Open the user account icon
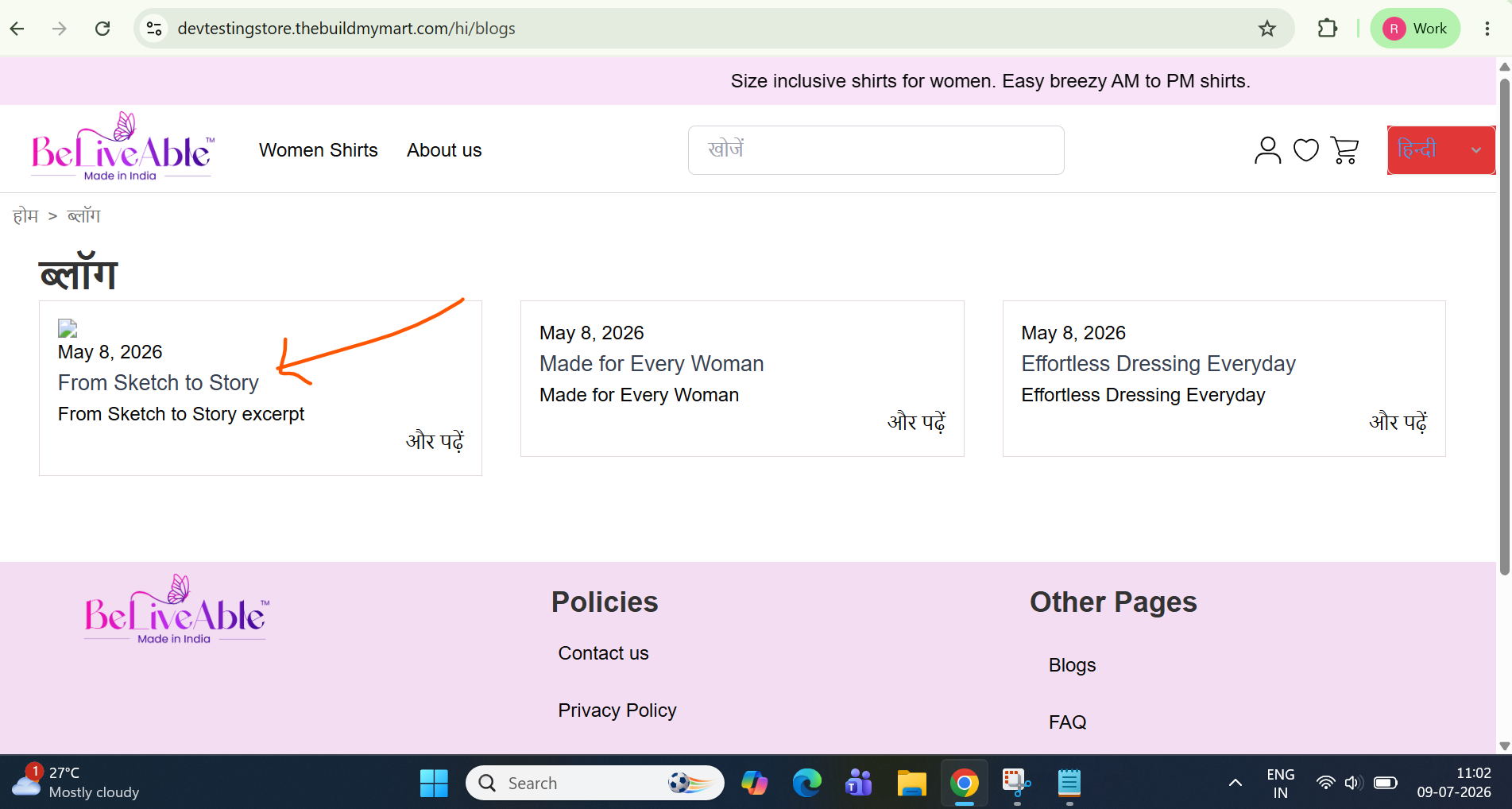 pos(1267,149)
